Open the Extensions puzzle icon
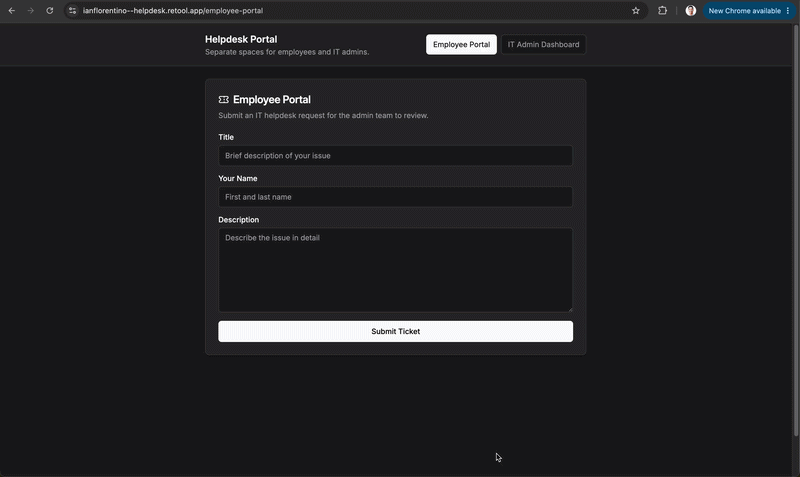This screenshot has width=800, height=477. click(662, 11)
